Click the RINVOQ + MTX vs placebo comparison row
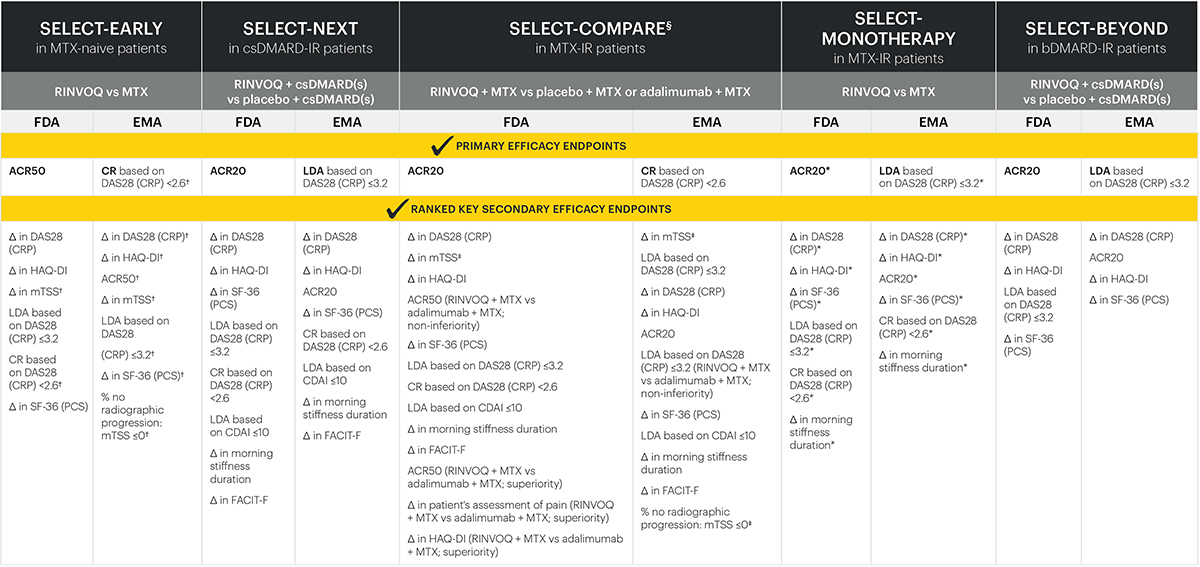Screen dimensions: 1200x567 point(590,91)
